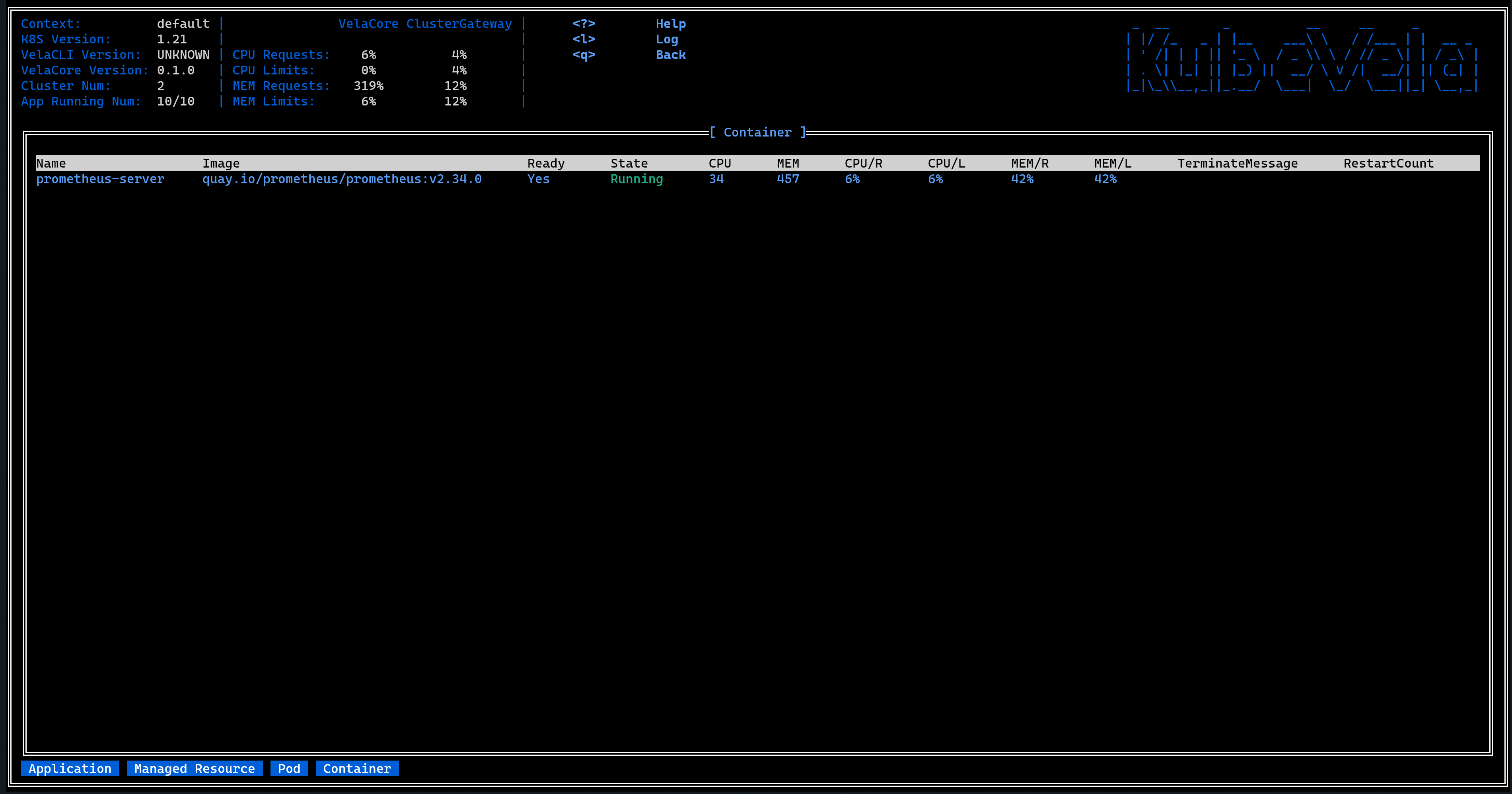Screen dimensions: 1512x794
Task: Click the Back shortcut label
Action: click(x=670, y=55)
